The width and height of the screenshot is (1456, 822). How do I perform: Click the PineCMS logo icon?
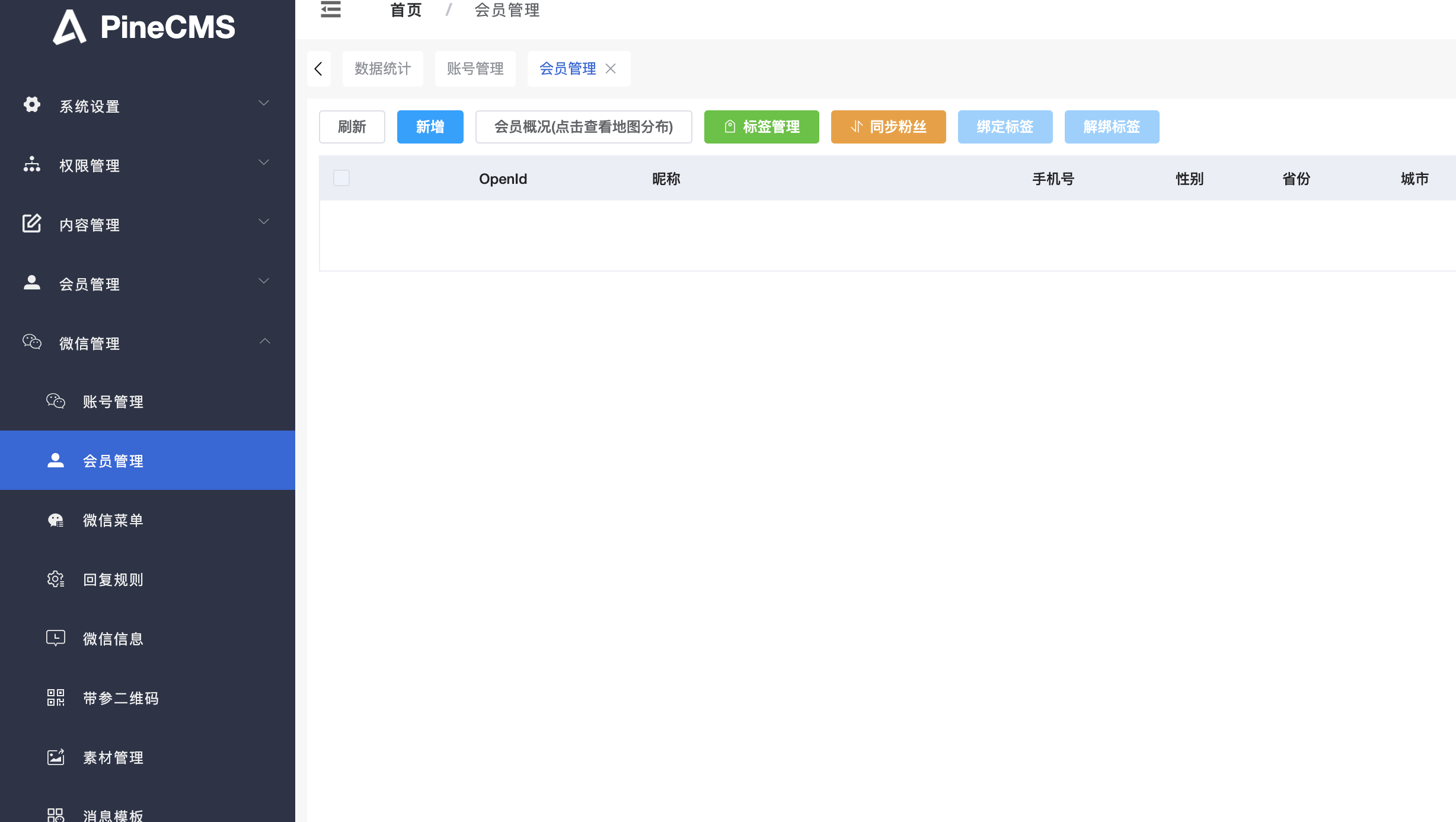tap(70, 27)
